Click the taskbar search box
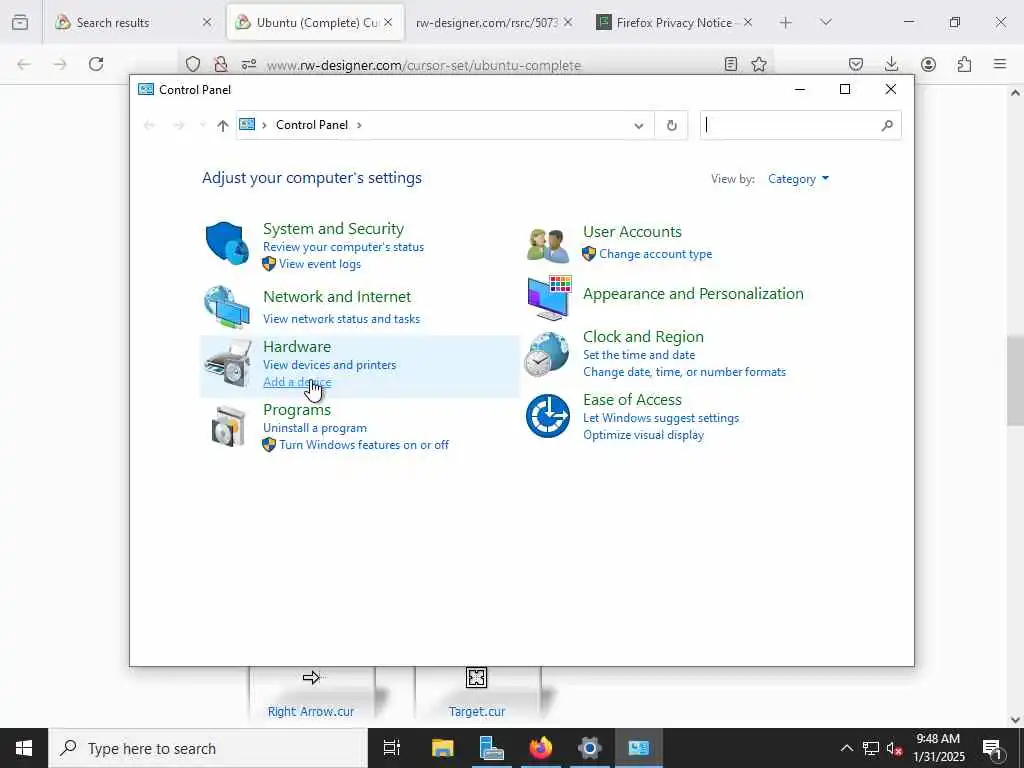1024x768 pixels. (x=208, y=748)
